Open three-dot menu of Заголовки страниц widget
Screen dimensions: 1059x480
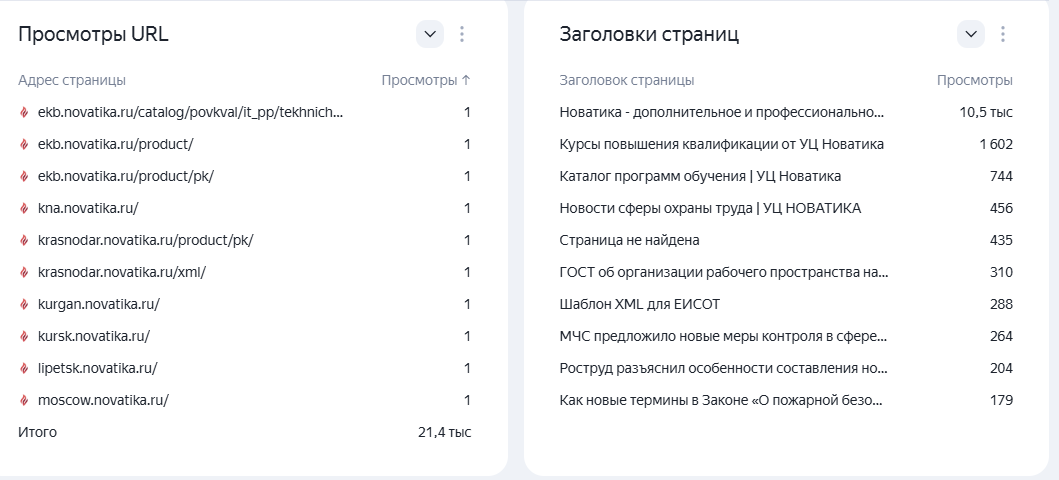tap(1003, 34)
